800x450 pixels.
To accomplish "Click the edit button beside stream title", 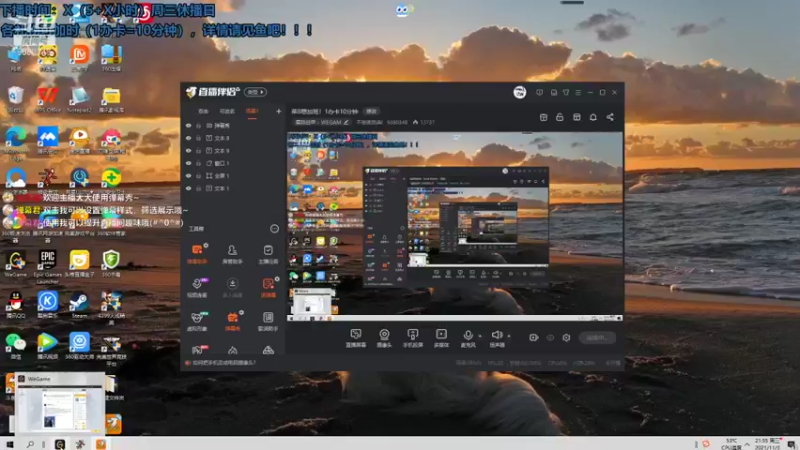I will 371,111.
